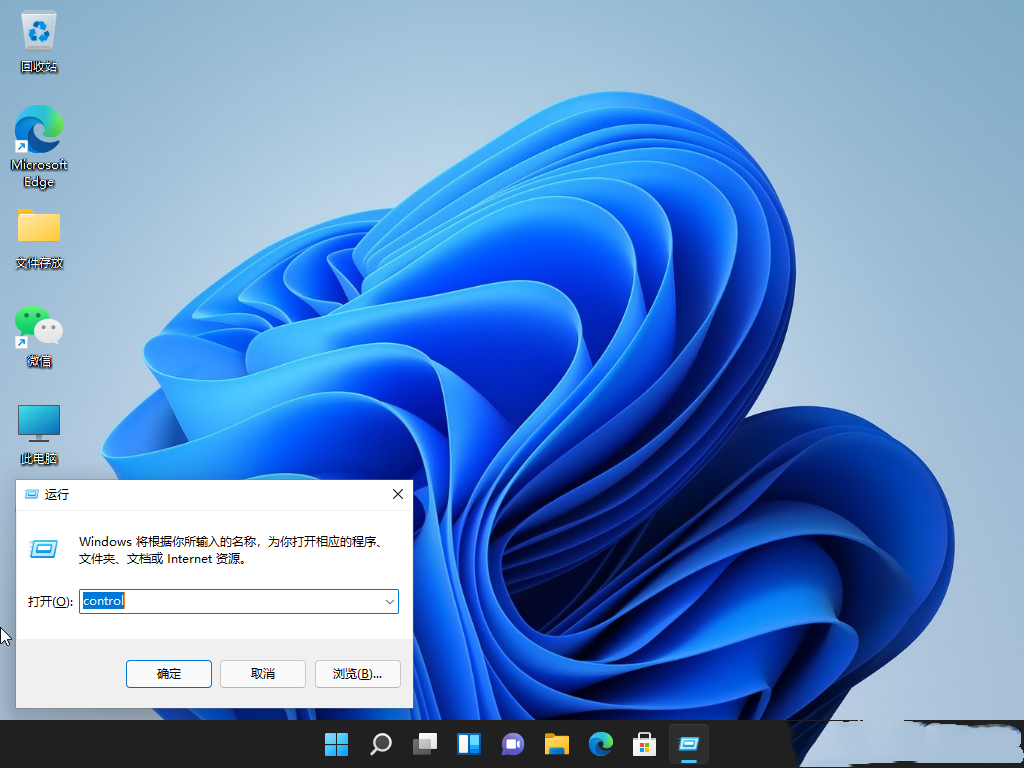1024x768 pixels.
Task: Click the Windows Start button
Action: coord(336,744)
